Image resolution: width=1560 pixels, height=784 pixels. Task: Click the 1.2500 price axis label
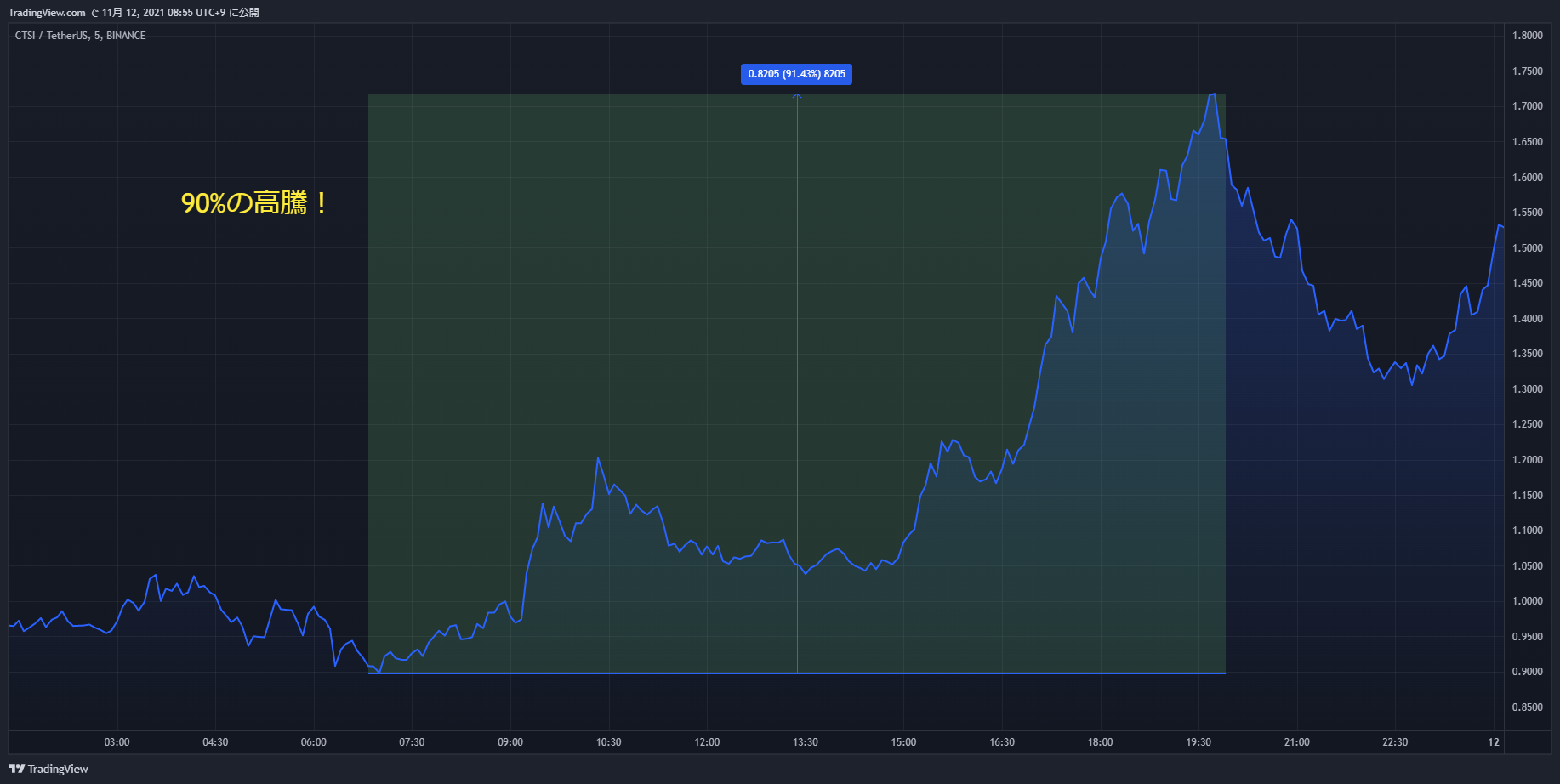[1528, 424]
